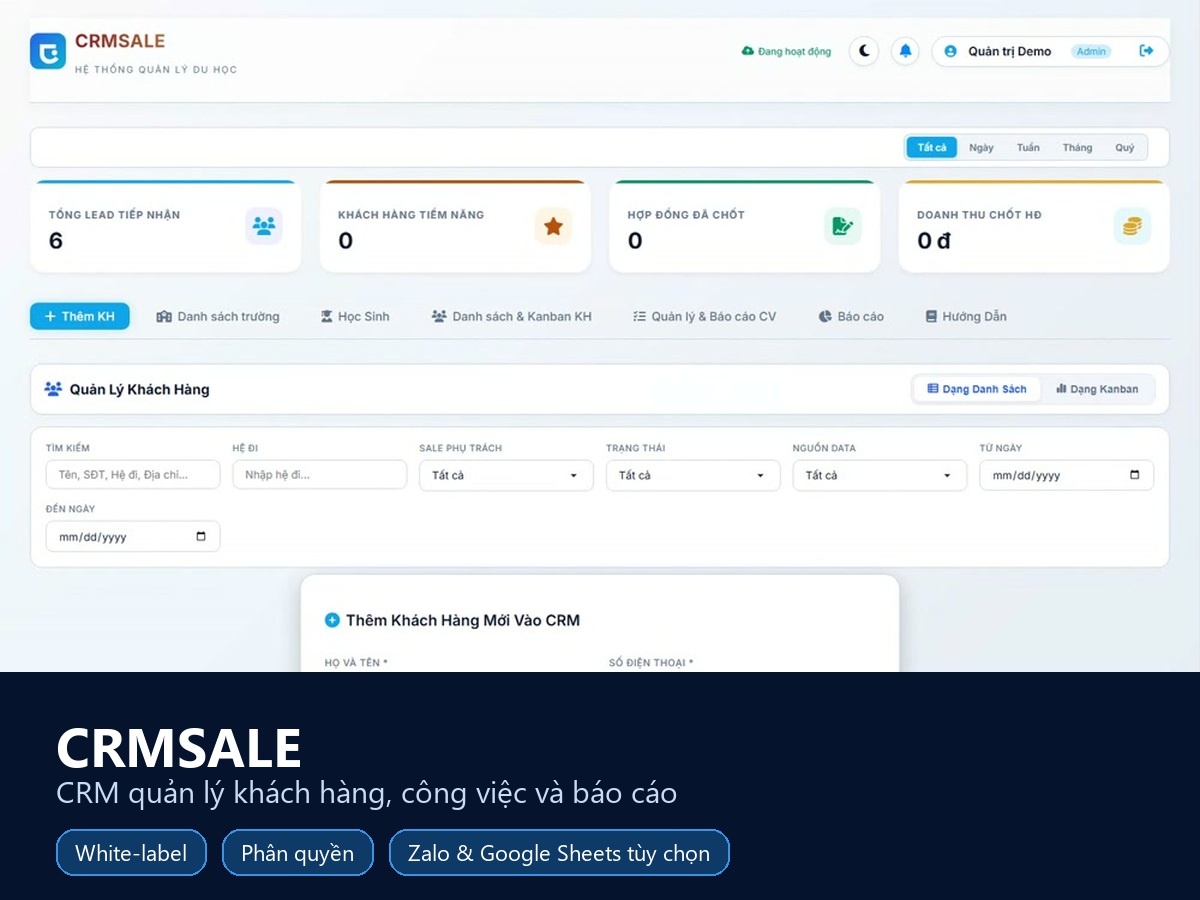Image resolution: width=1200 pixels, height=900 pixels.
Task: Open the Nguồn data dropdown
Action: (880, 475)
